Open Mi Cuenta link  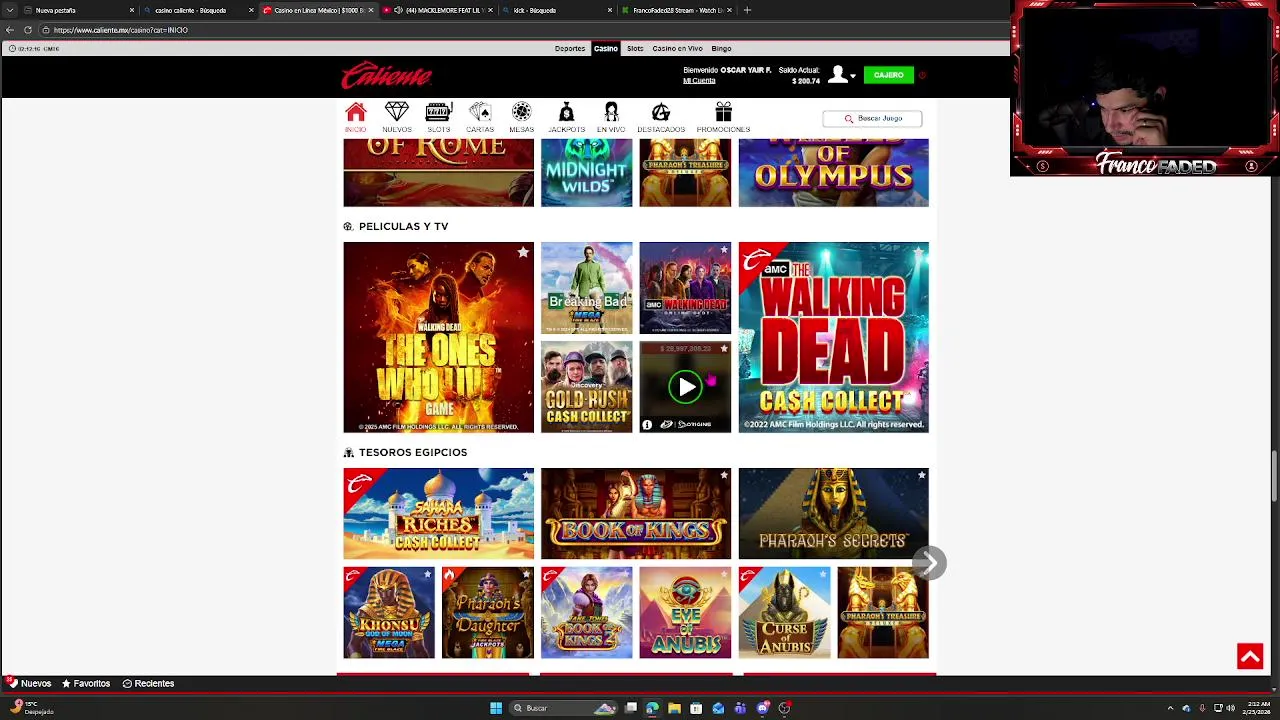pyautogui.click(x=699, y=80)
